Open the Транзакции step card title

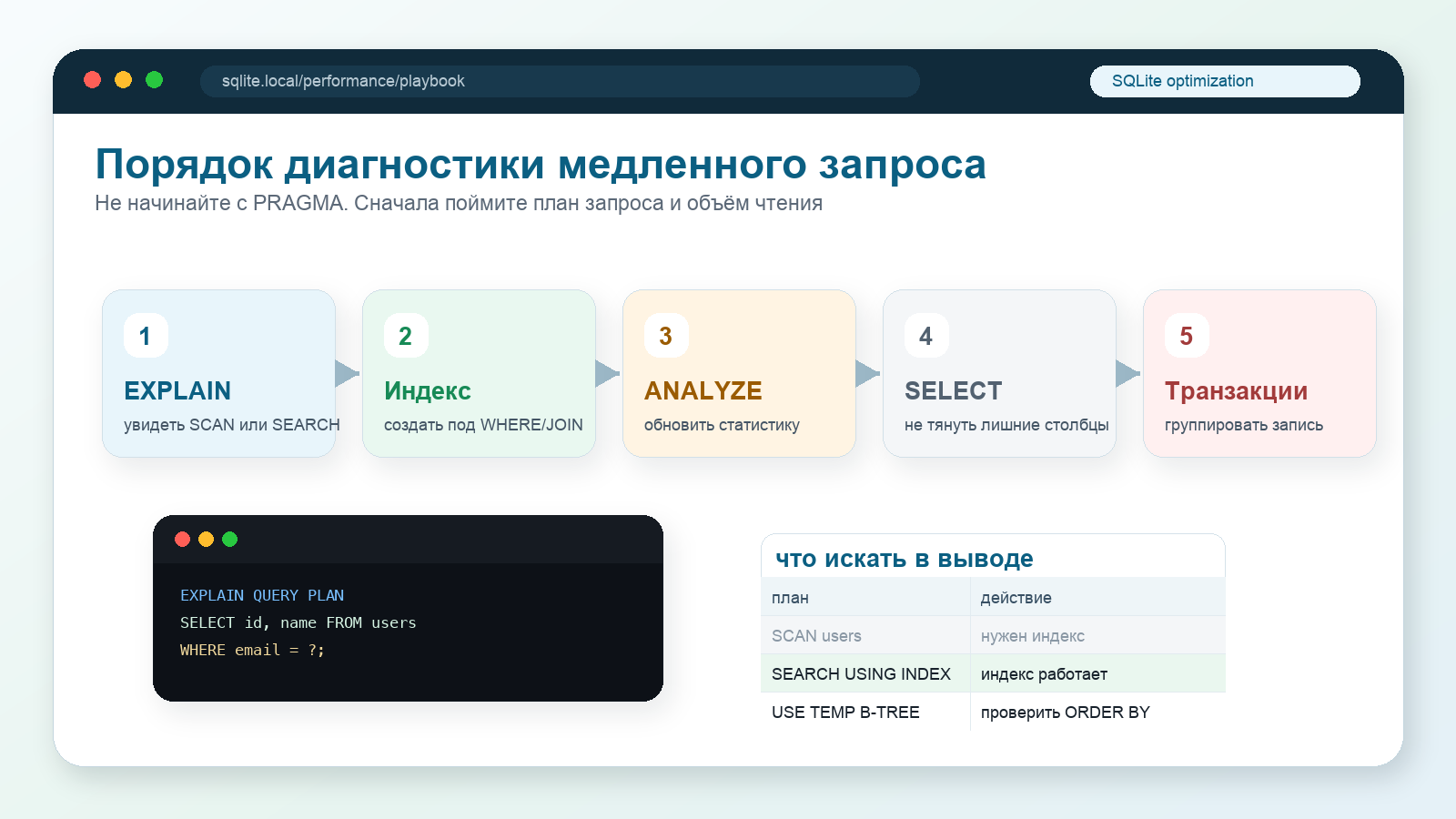point(1236,390)
